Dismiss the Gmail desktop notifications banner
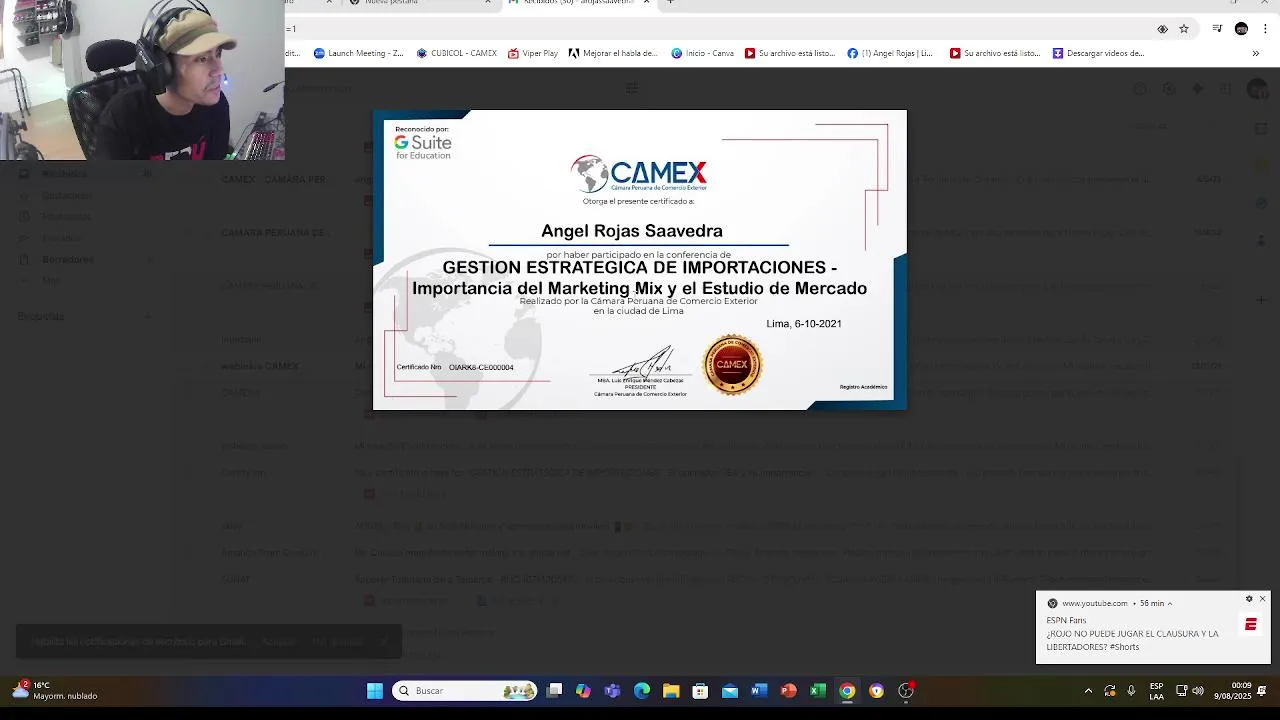 383,641
